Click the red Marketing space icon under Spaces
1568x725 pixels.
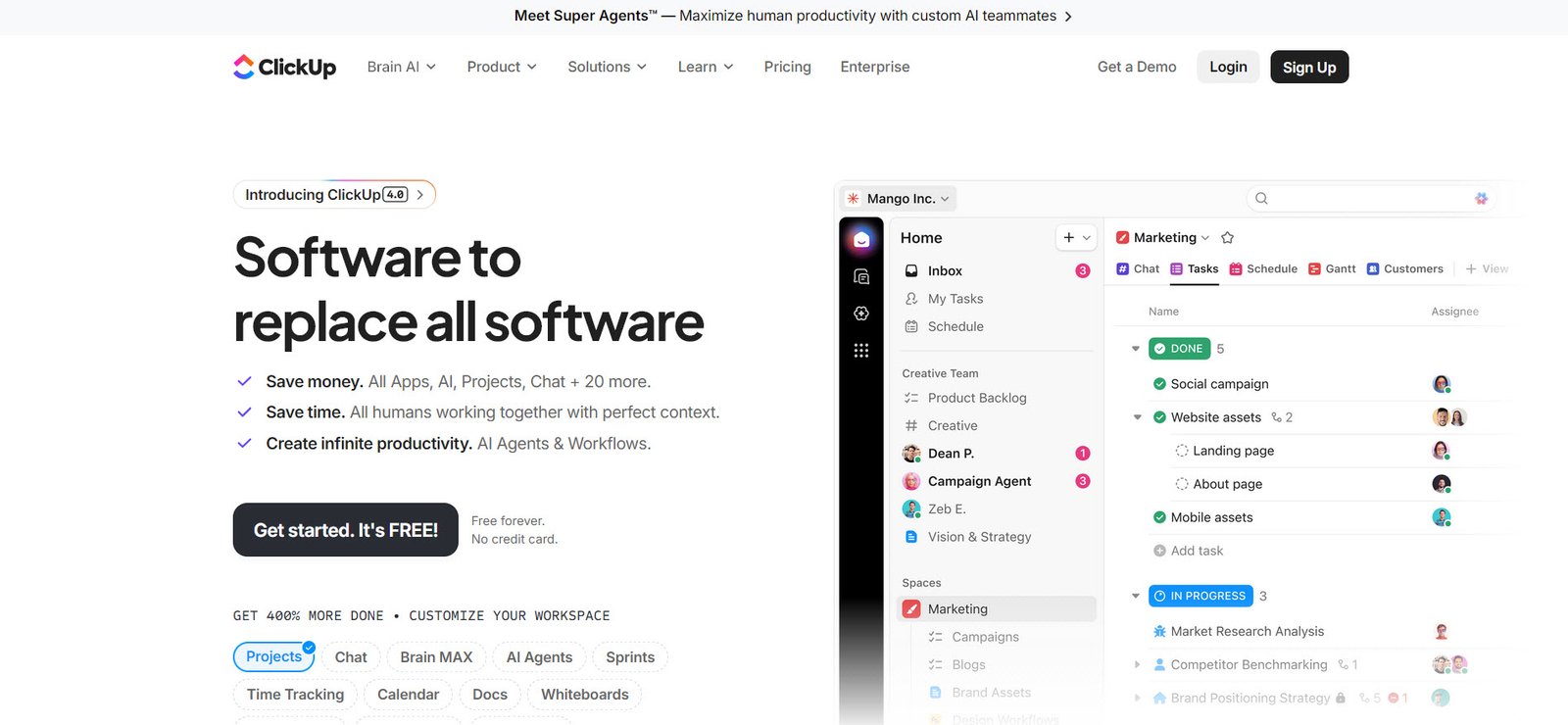[x=911, y=608]
